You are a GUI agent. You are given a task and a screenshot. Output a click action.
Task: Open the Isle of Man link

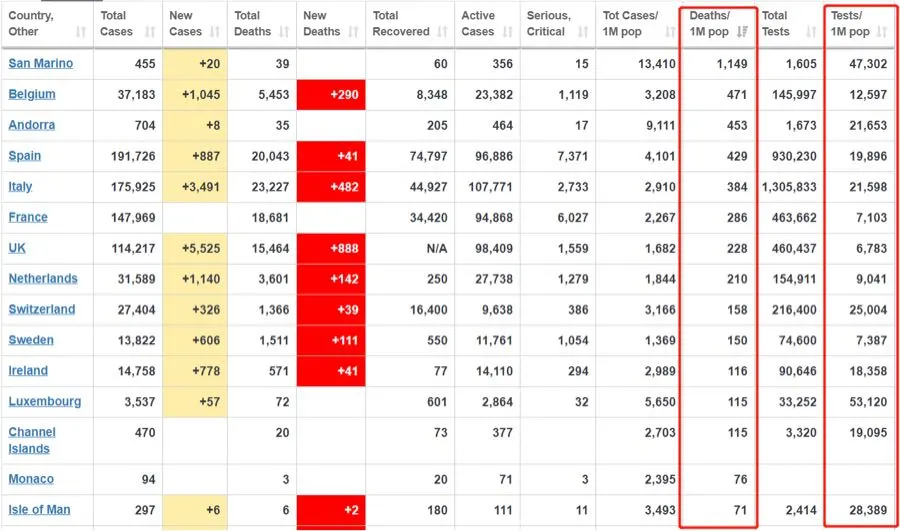[x=39, y=510]
